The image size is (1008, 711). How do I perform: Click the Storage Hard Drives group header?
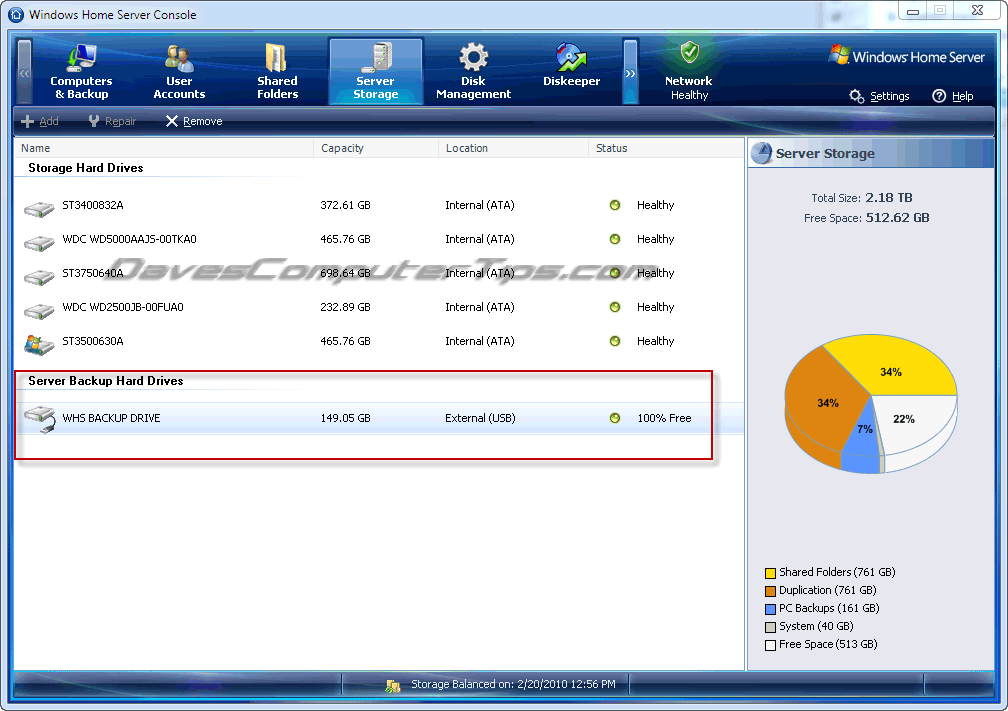[86, 168]
